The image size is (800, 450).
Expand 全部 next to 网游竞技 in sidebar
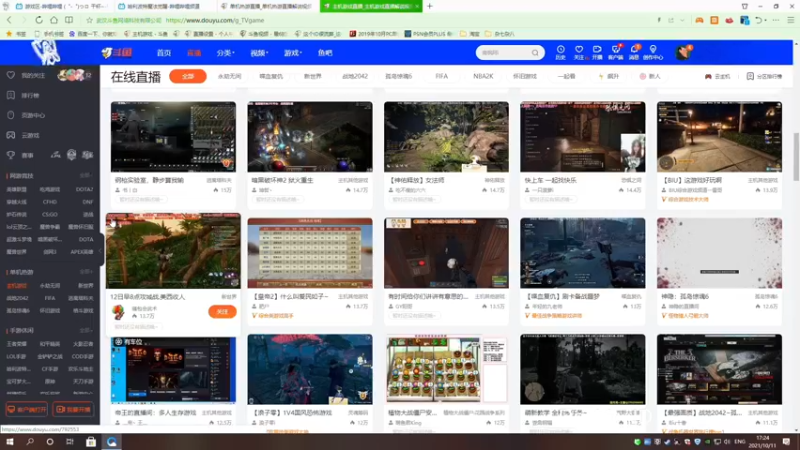pos(86,176)
